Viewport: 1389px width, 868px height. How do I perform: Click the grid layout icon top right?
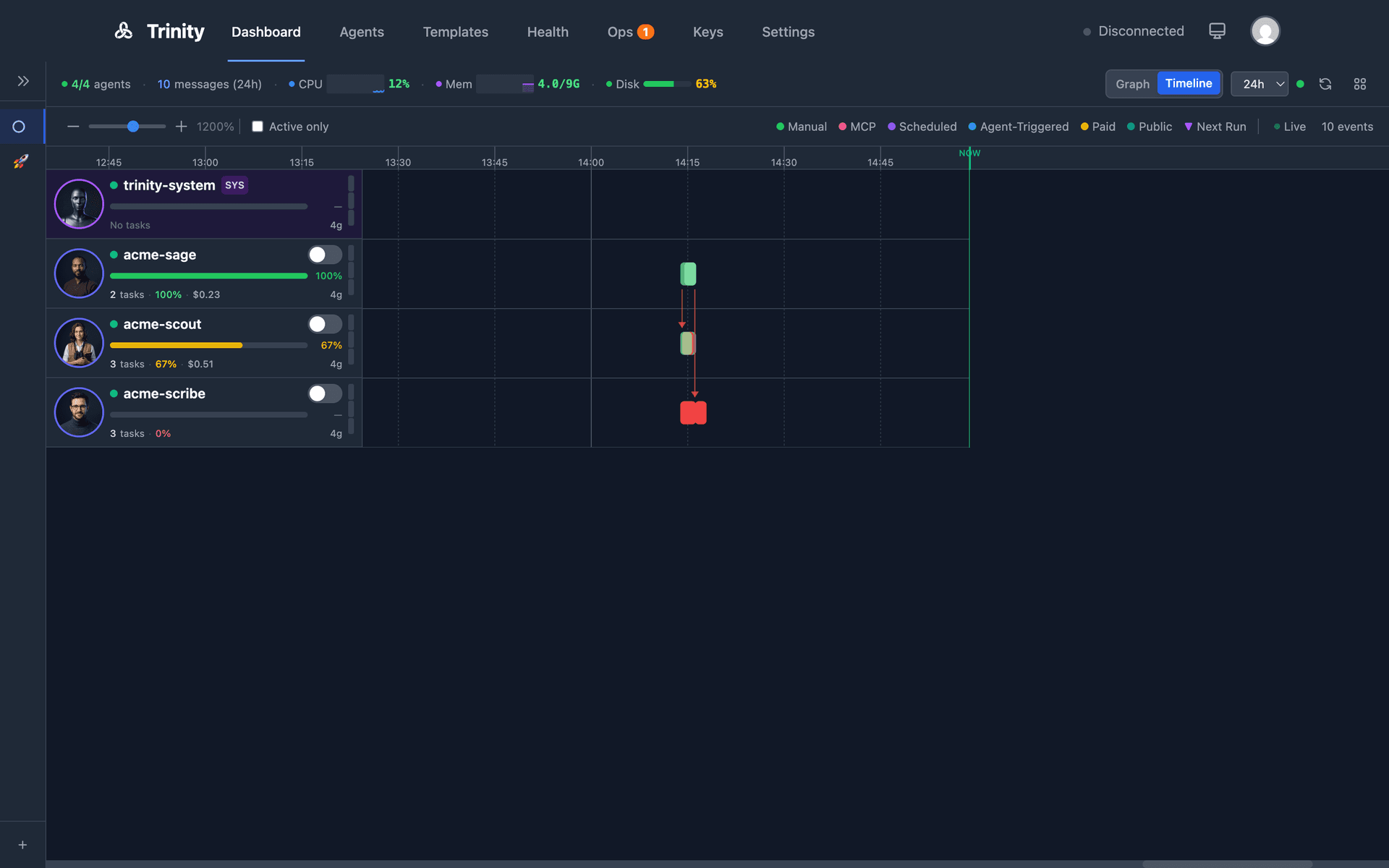click(1360, 84)
